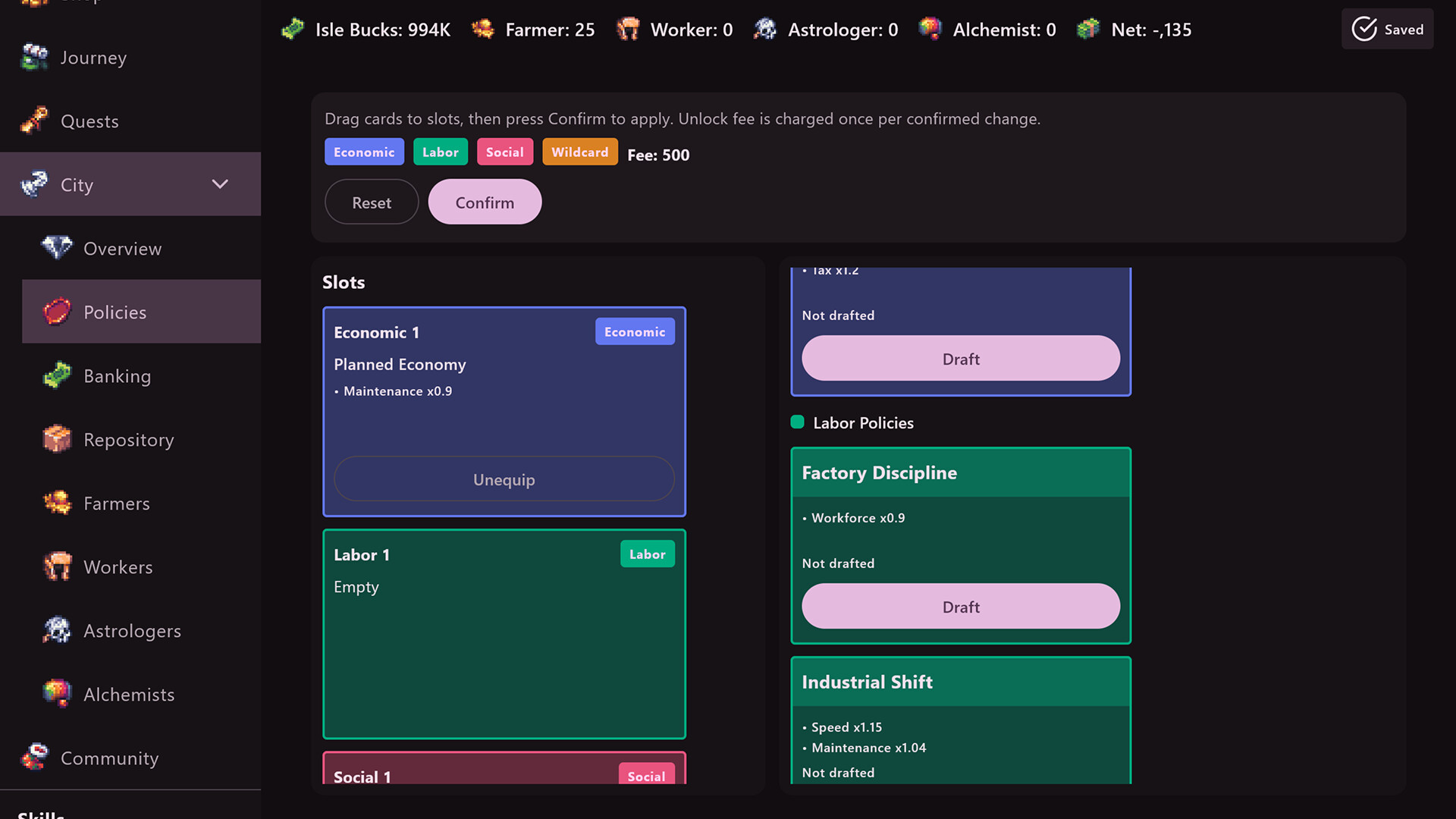Open Overview via diamond icon
Viewport: 1456px width, 819px height.
(x=57, y=248)
